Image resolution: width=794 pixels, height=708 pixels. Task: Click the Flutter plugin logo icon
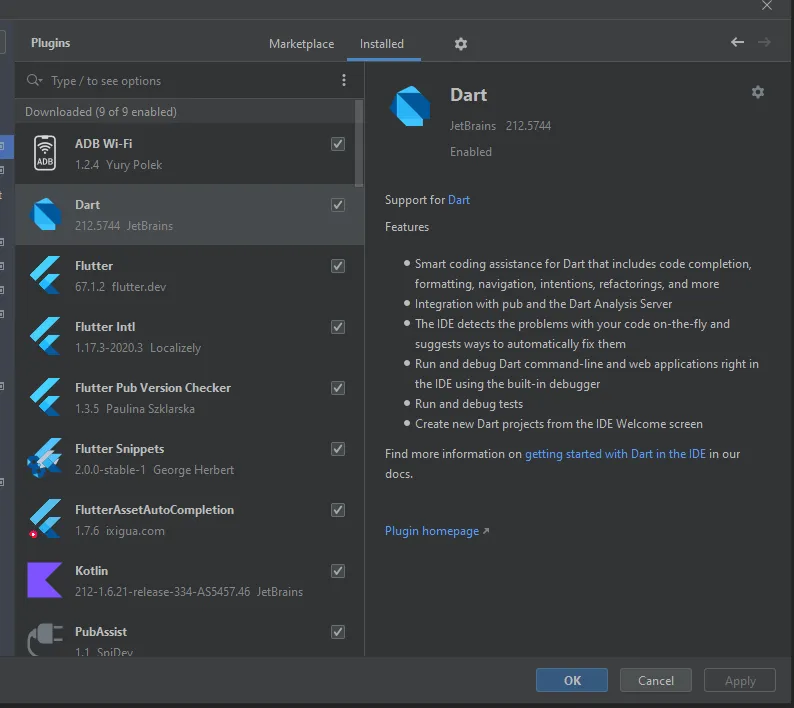click(x=45, y=275)
